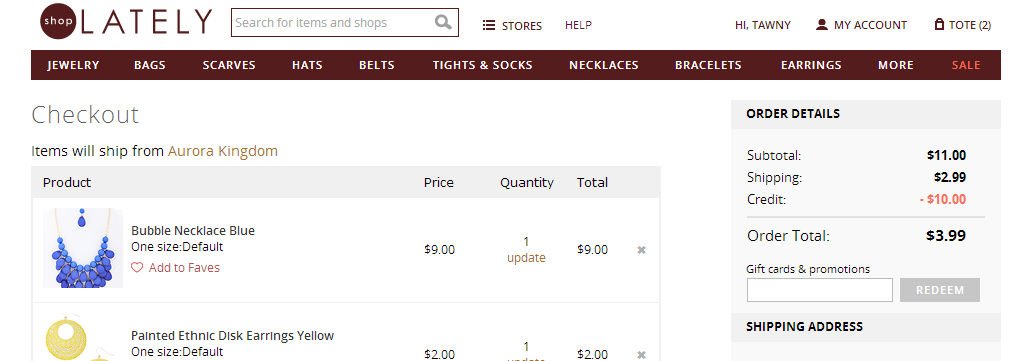Click the search for items field
The height and width of the screenshot is (361, 1016).
click(332, 23)
